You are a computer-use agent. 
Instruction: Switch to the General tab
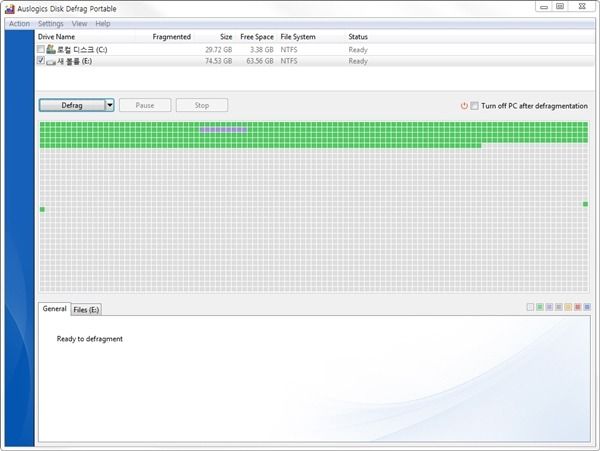(54, 309)
